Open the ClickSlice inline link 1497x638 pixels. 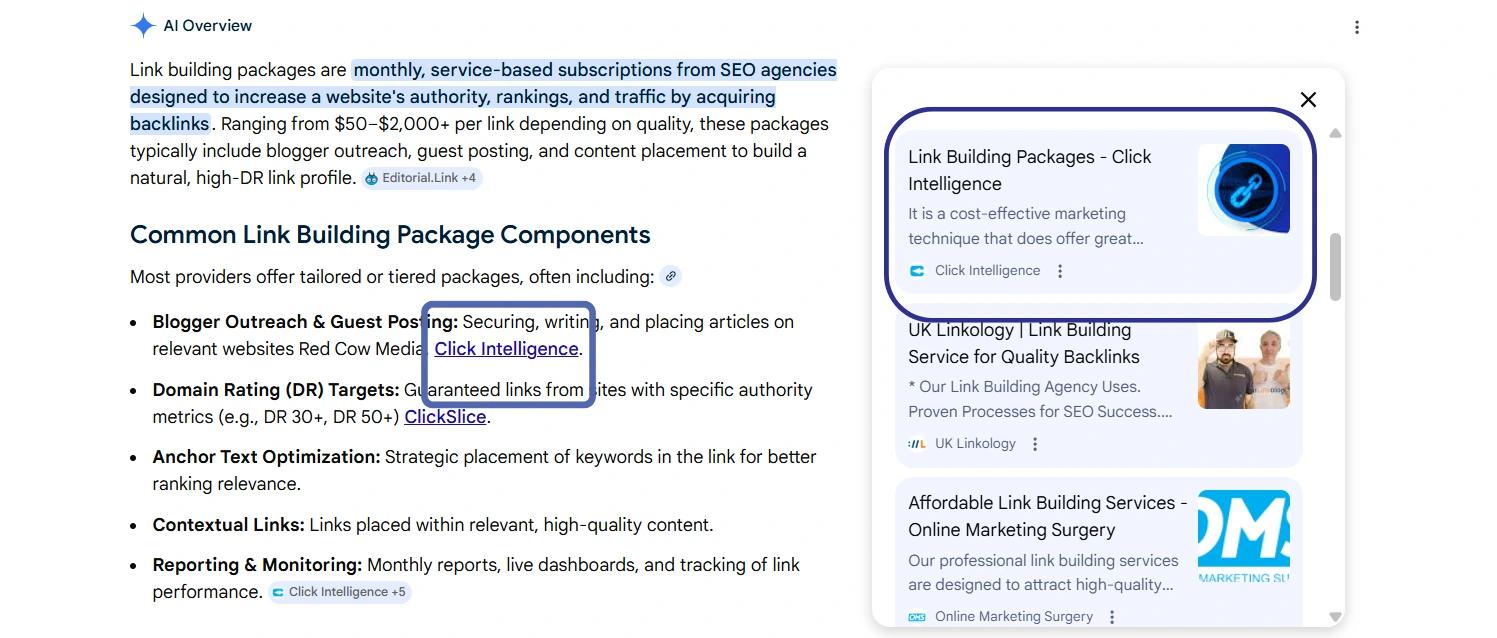pyautogui.click(x=445, y=417)
